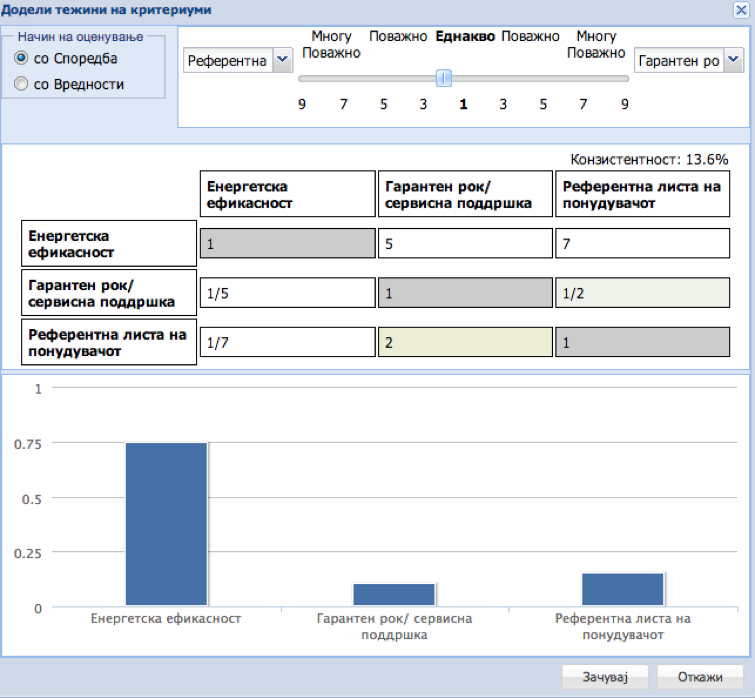Screen dimensions: 755x698
Task: Click the Енергетска ефикасност chart axis label
Action: click(x=166, y=619)
